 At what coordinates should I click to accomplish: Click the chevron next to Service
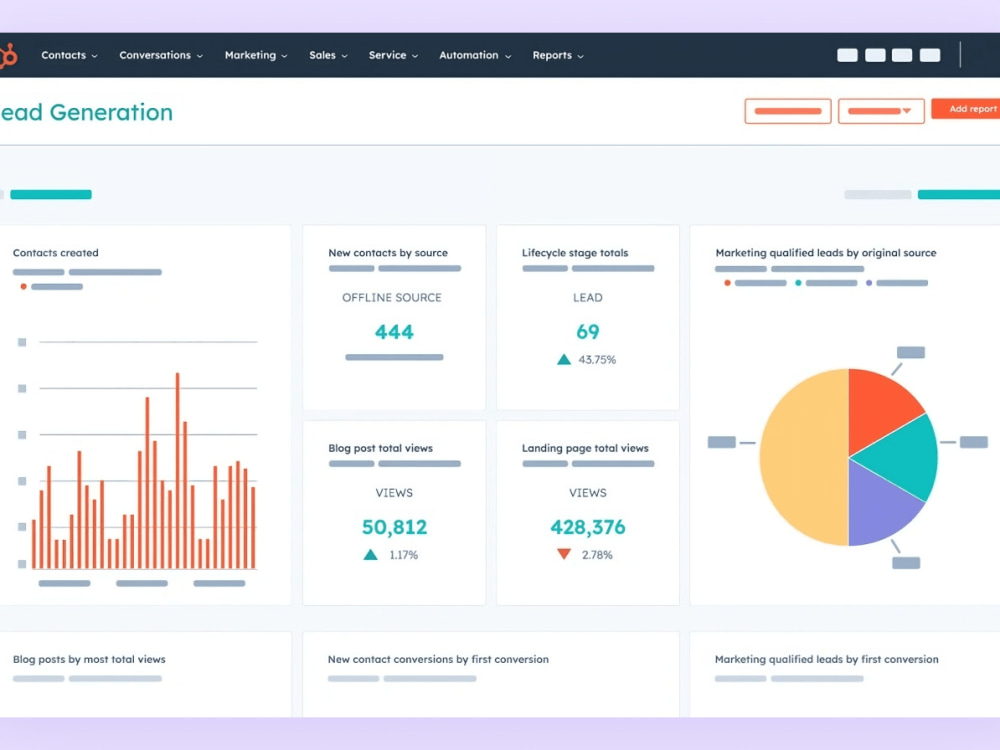click(x=415, y=56)
